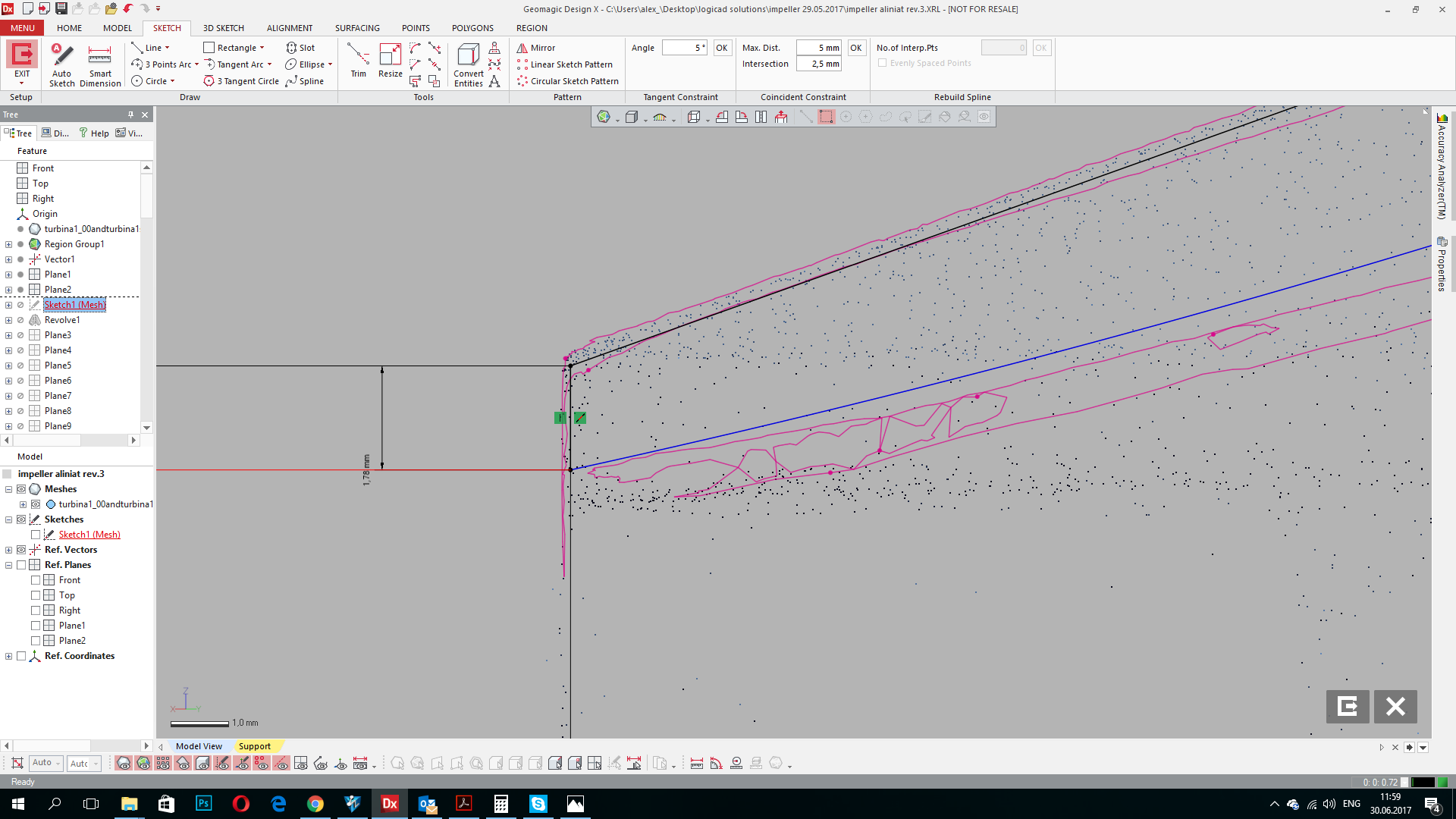Collapse Ref. Planes node in Model tree

[x=8, y=565]
